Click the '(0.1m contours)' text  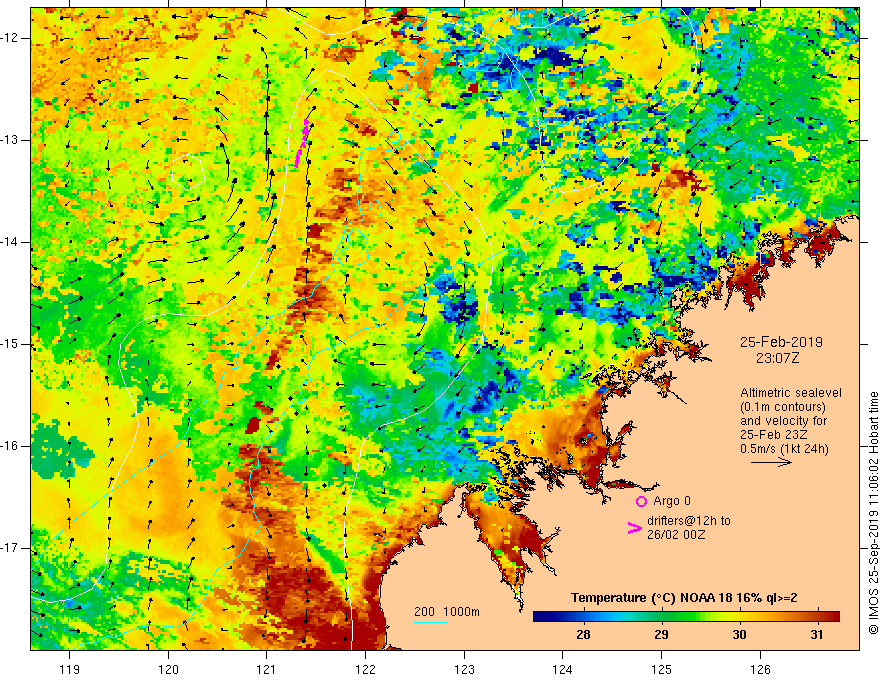click(x=783, y=407)
